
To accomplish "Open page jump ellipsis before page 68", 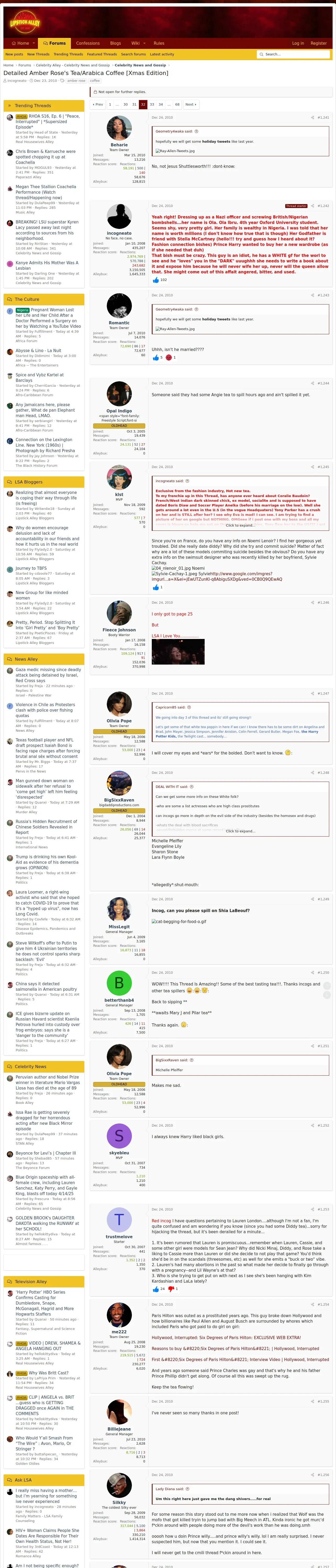I will tap(169, 105).
